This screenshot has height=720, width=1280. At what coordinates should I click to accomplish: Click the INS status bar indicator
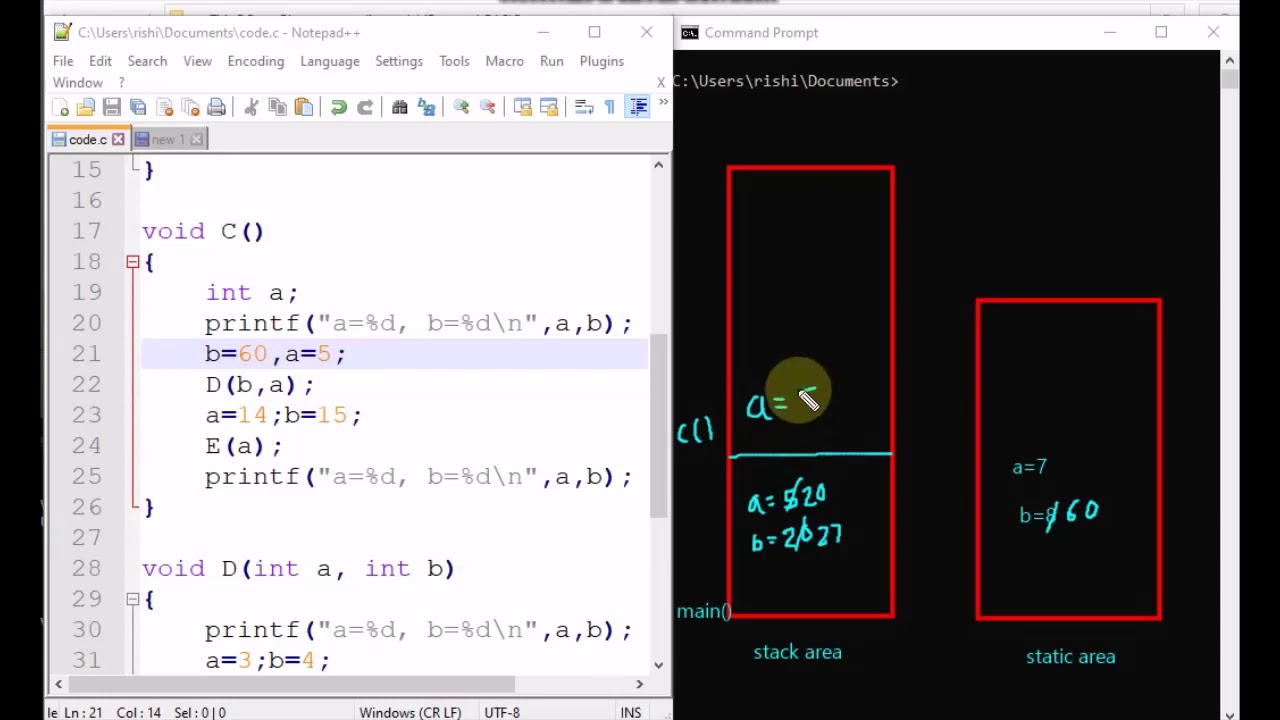coord(630,712)
